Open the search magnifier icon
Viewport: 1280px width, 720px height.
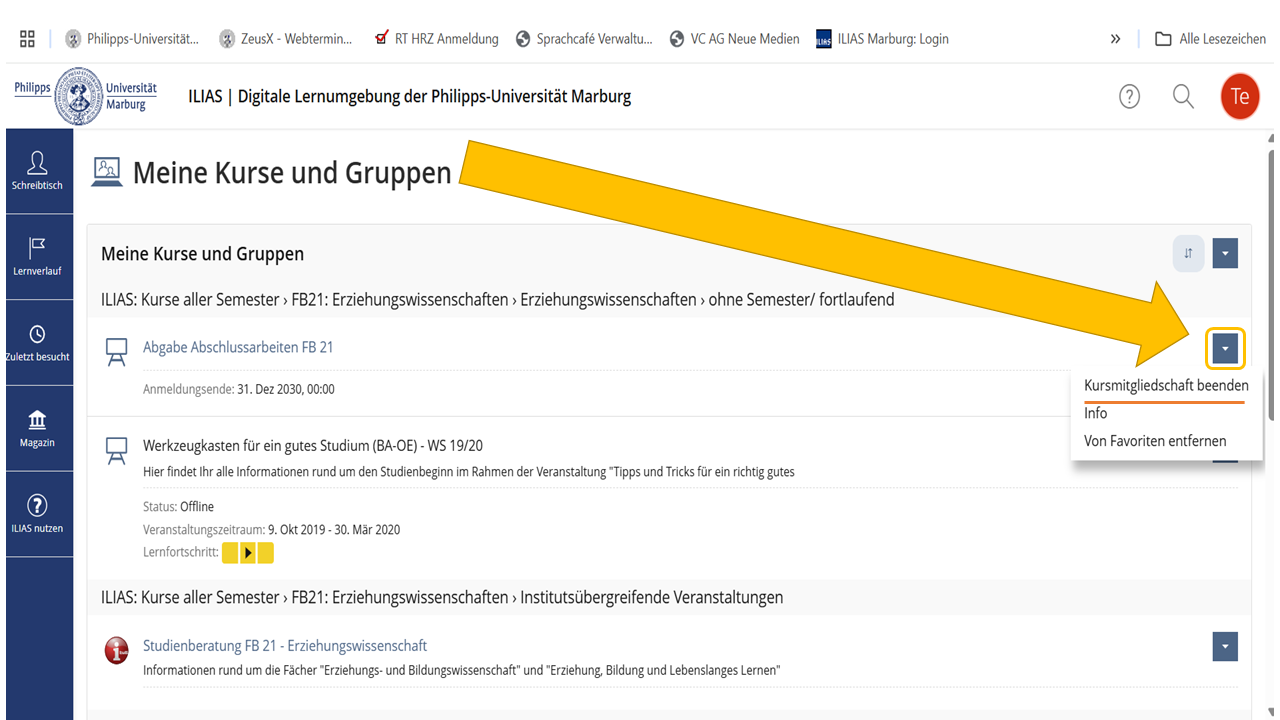[1183, 97]
